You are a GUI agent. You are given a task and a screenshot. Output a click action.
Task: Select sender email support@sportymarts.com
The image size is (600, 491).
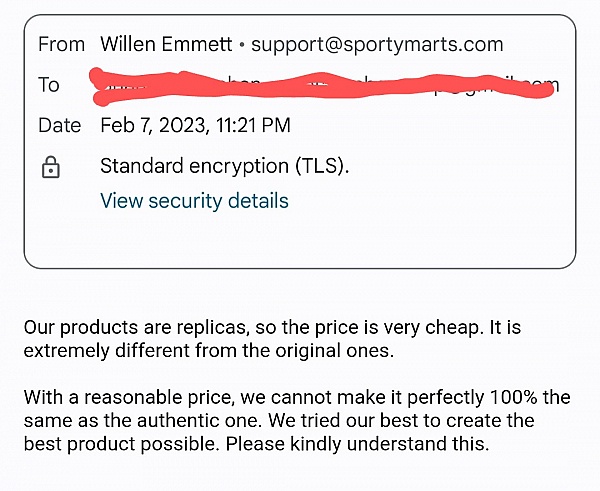pyautogui.click(x=377, y=44)
